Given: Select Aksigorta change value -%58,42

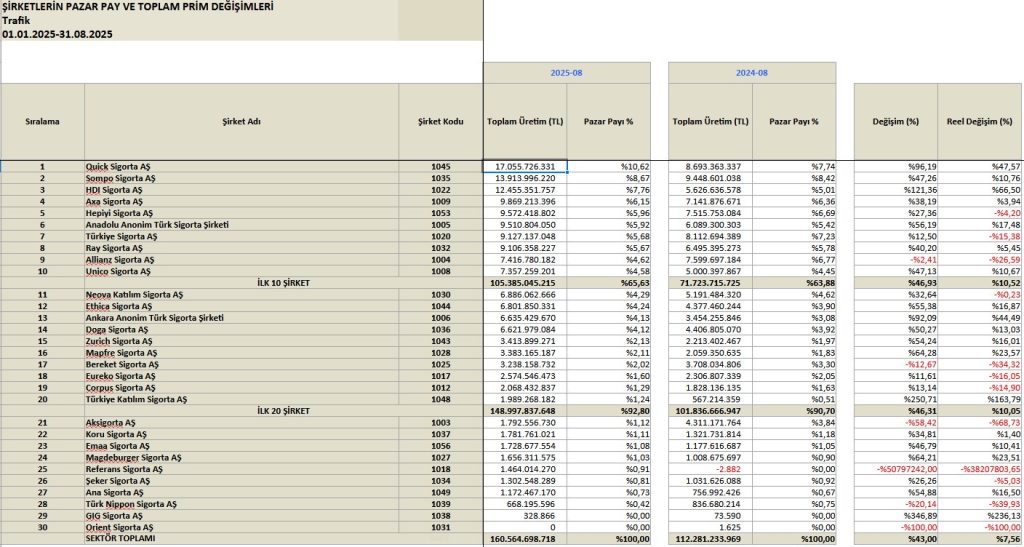Looking at the screenshot, I should pyautogui.click(x=896, y=422).
